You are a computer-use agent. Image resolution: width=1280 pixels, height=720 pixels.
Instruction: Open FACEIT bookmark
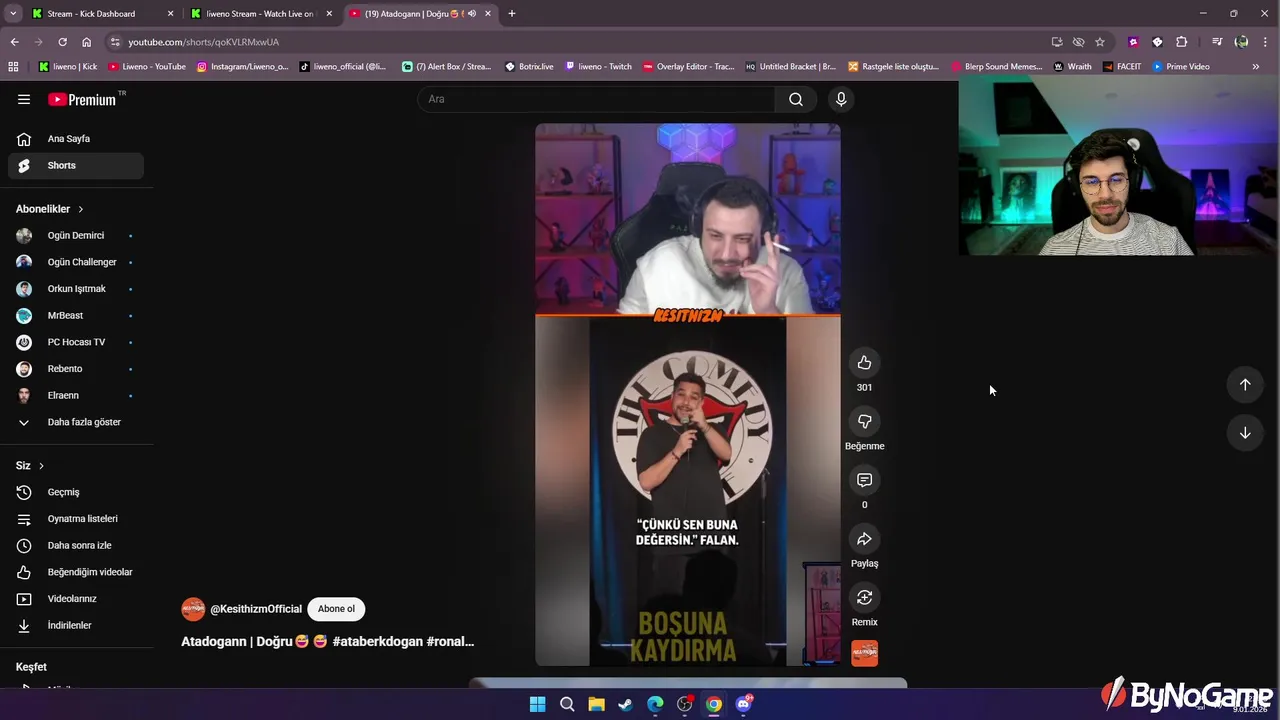click(x=1122, y=67)
